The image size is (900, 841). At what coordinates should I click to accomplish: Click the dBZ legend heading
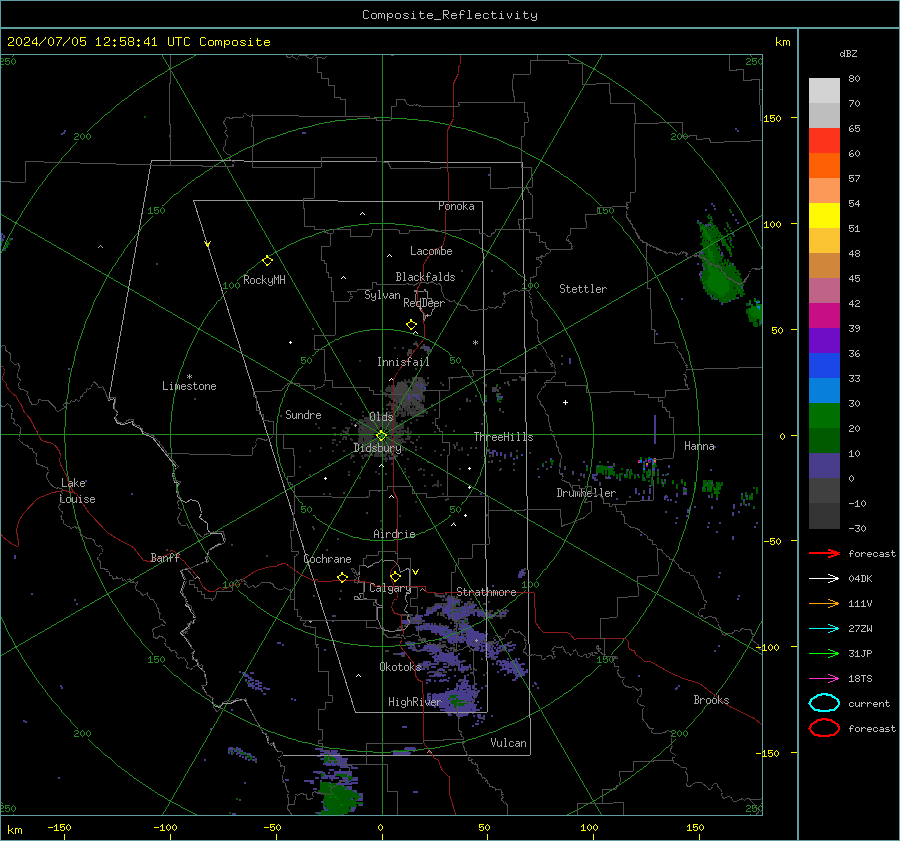[x=848, y=53]
